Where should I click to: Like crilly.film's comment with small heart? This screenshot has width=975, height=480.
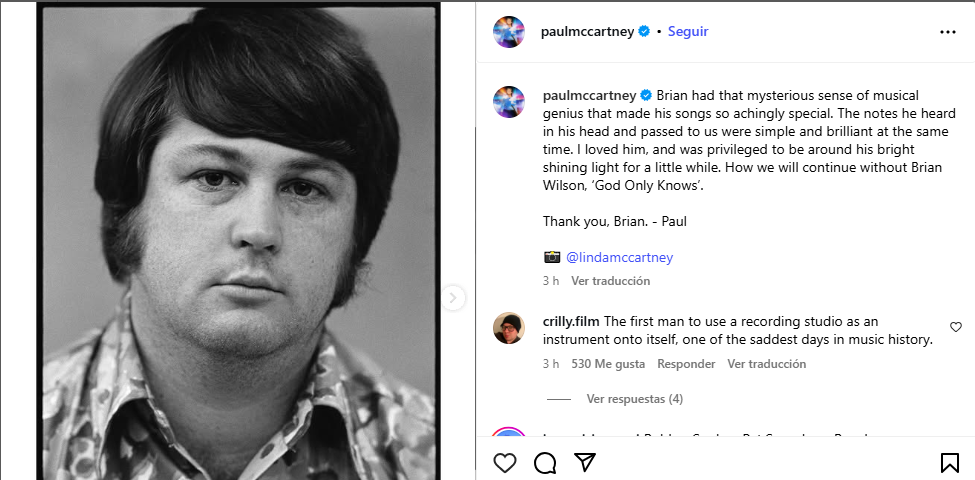click(x=956, y=327)
